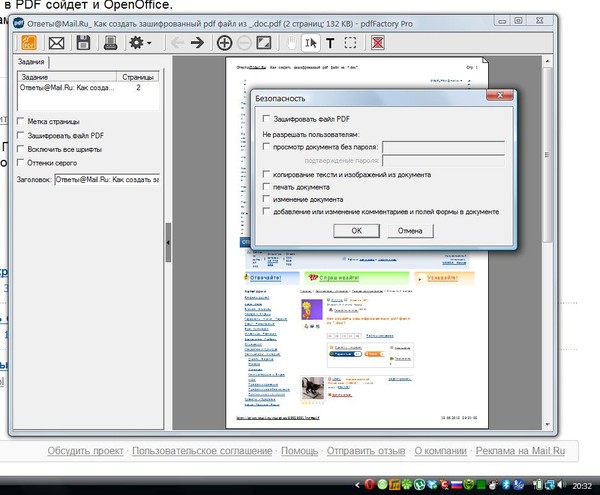Expand the gear icon's dropdown arrow
The width and height of the screenshot is (600, 495).
(149, 43)
